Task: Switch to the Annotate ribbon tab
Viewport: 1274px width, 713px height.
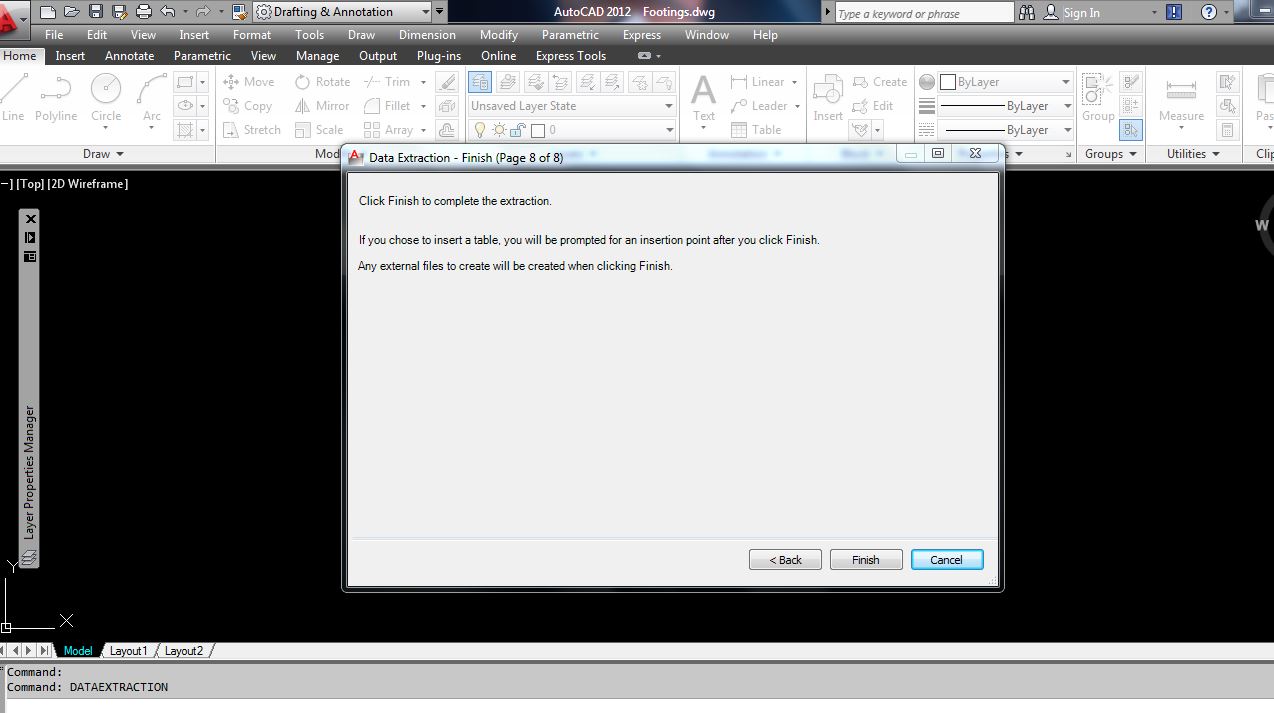Action: (x=129, y=55)
